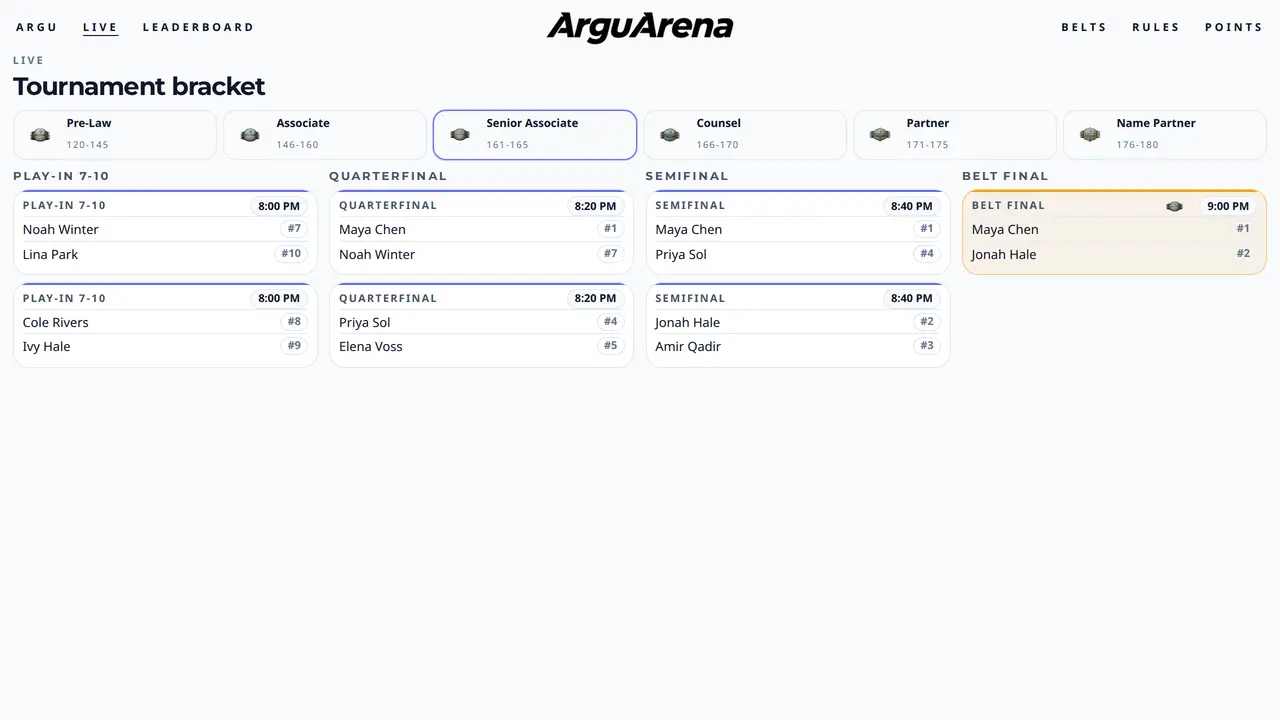The height and width of the screenshot is (720, 1280).
Task: Click Amir Qadir's #3 seed badge
Action: [x=927, y=346]
